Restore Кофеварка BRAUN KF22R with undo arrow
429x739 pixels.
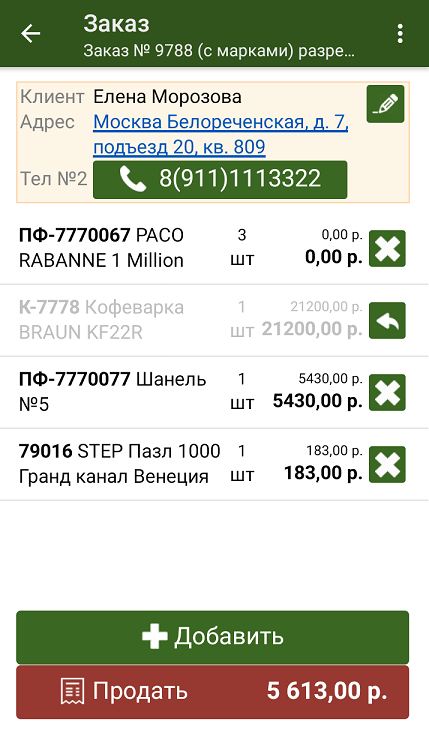(387, 320)
